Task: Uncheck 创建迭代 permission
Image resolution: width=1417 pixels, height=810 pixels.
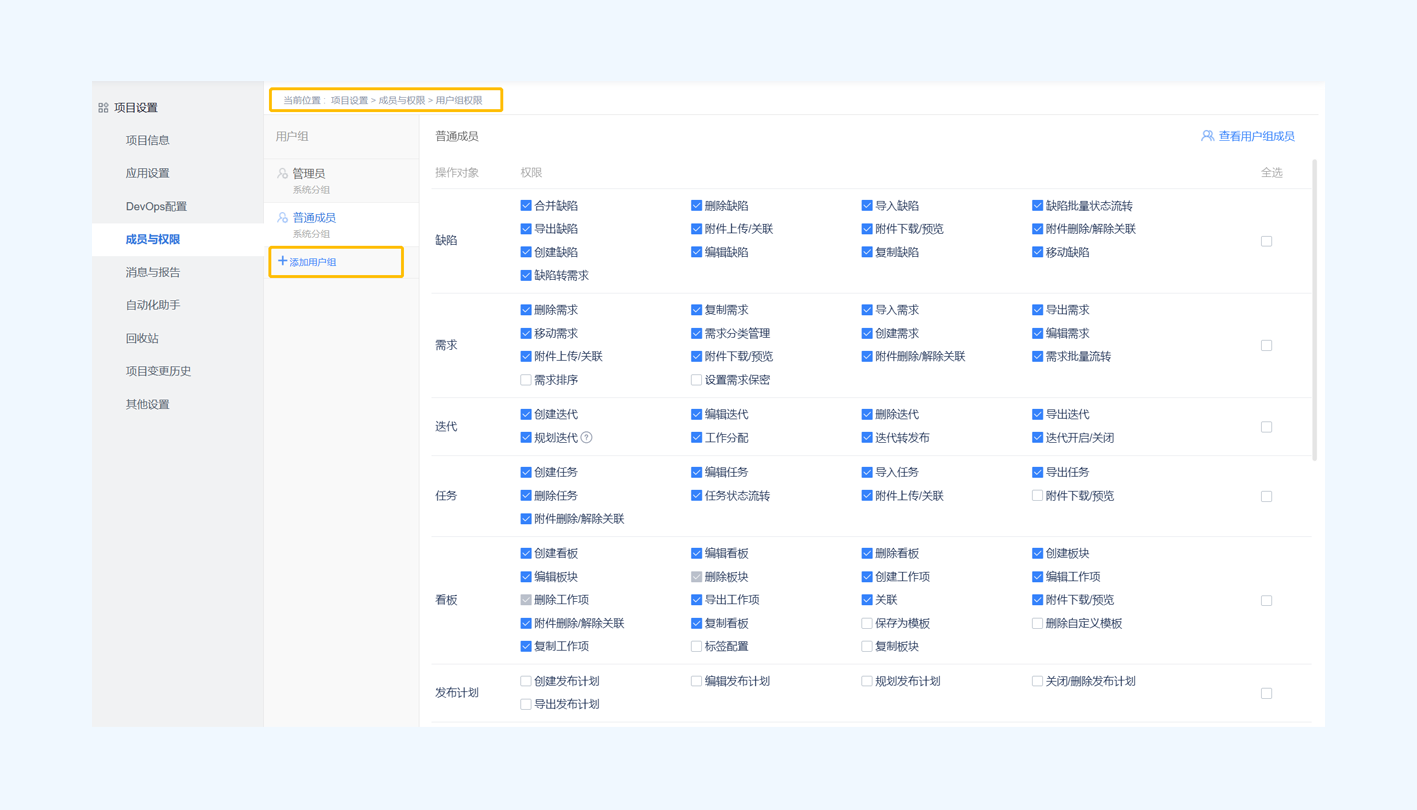Action: 526,414
